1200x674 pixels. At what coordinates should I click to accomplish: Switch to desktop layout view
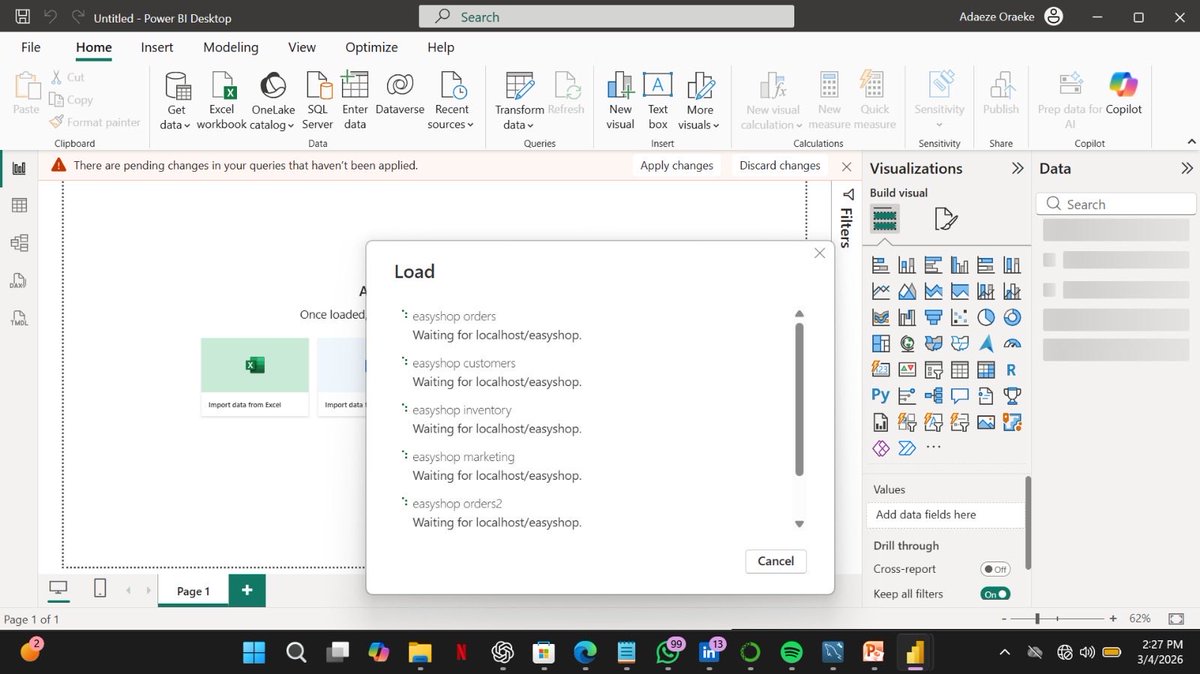58,589
